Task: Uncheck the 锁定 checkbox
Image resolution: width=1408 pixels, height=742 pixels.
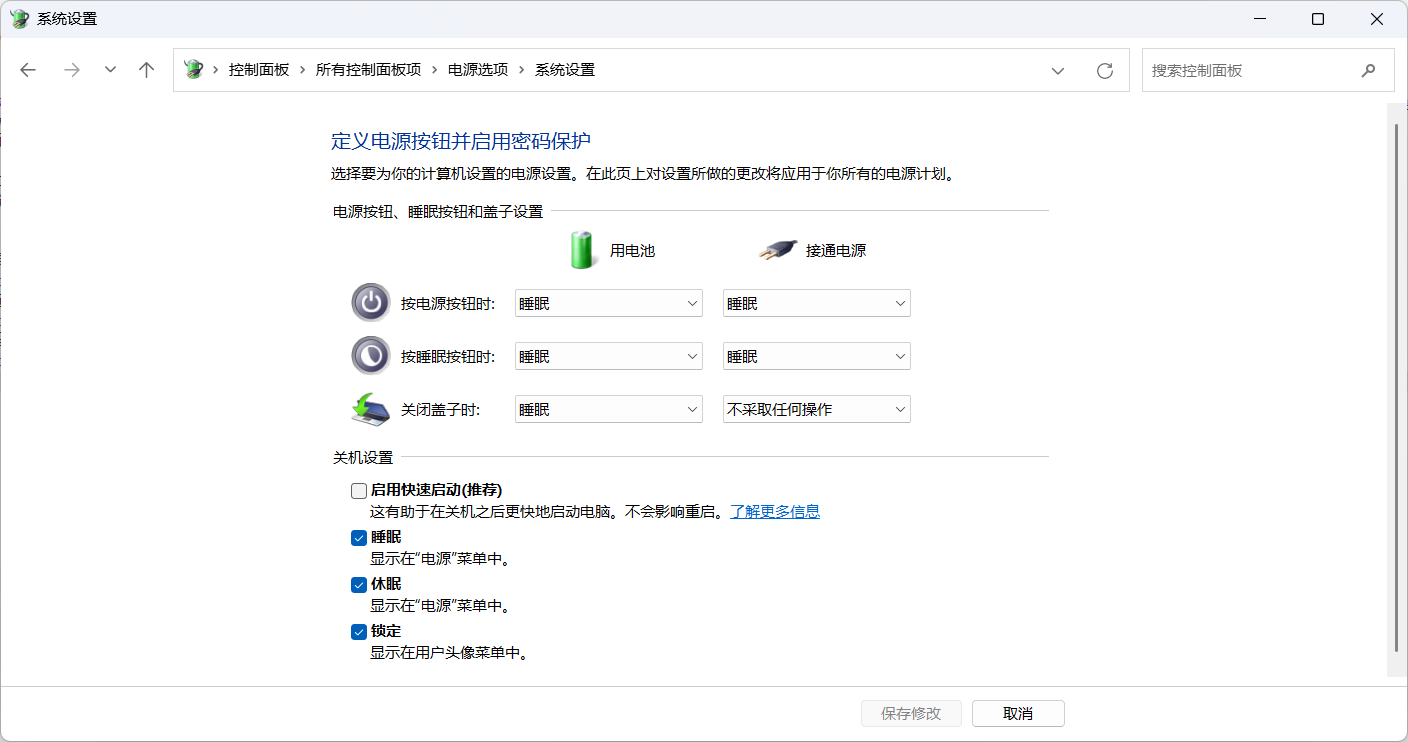Action: click(359, 632)
